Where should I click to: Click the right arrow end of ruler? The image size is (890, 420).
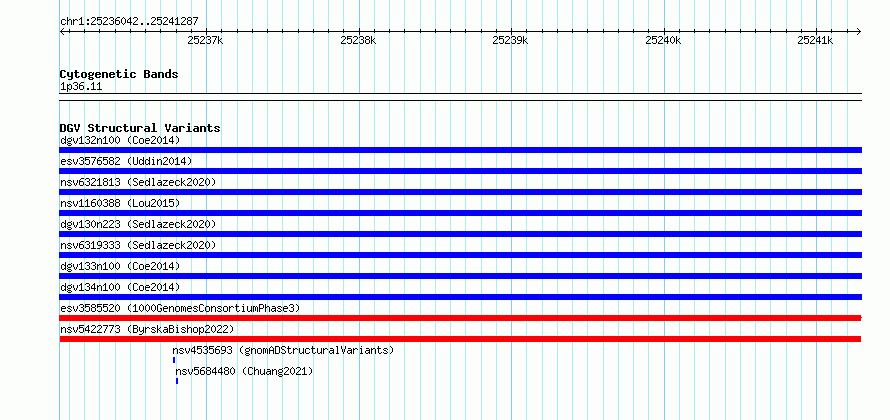pyautogui.click(x=859, y=31)
